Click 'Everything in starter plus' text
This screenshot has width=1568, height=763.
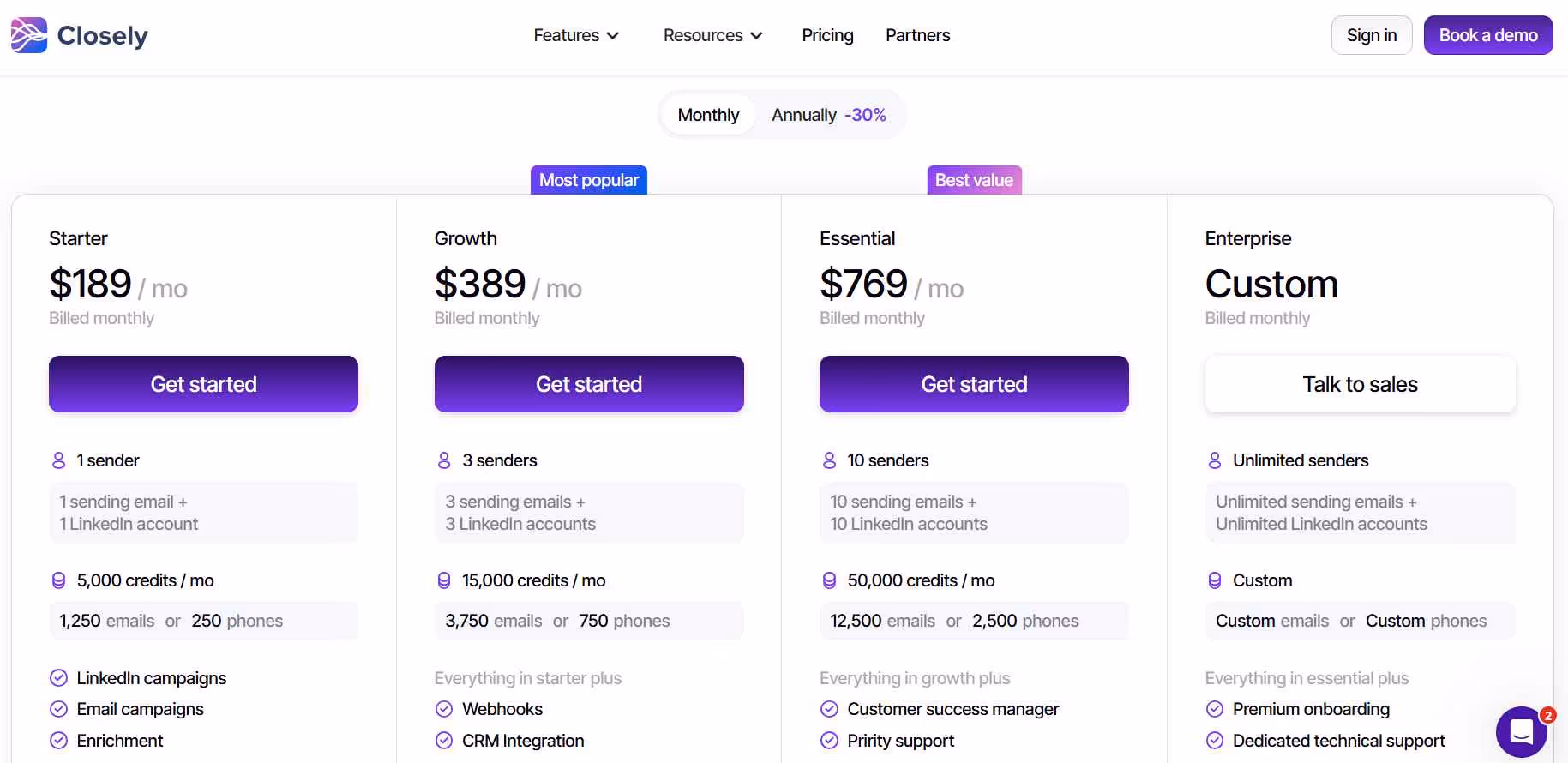(x=528, y=678)
